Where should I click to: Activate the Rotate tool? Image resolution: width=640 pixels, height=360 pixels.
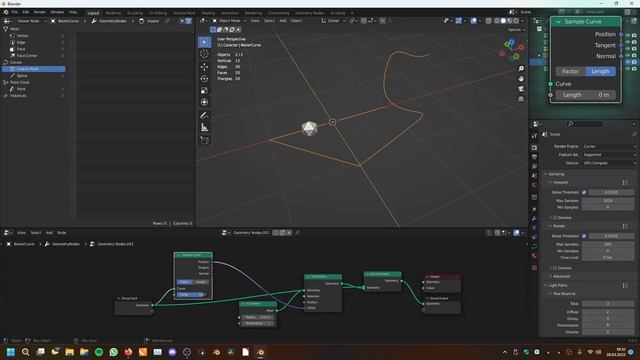204,78
